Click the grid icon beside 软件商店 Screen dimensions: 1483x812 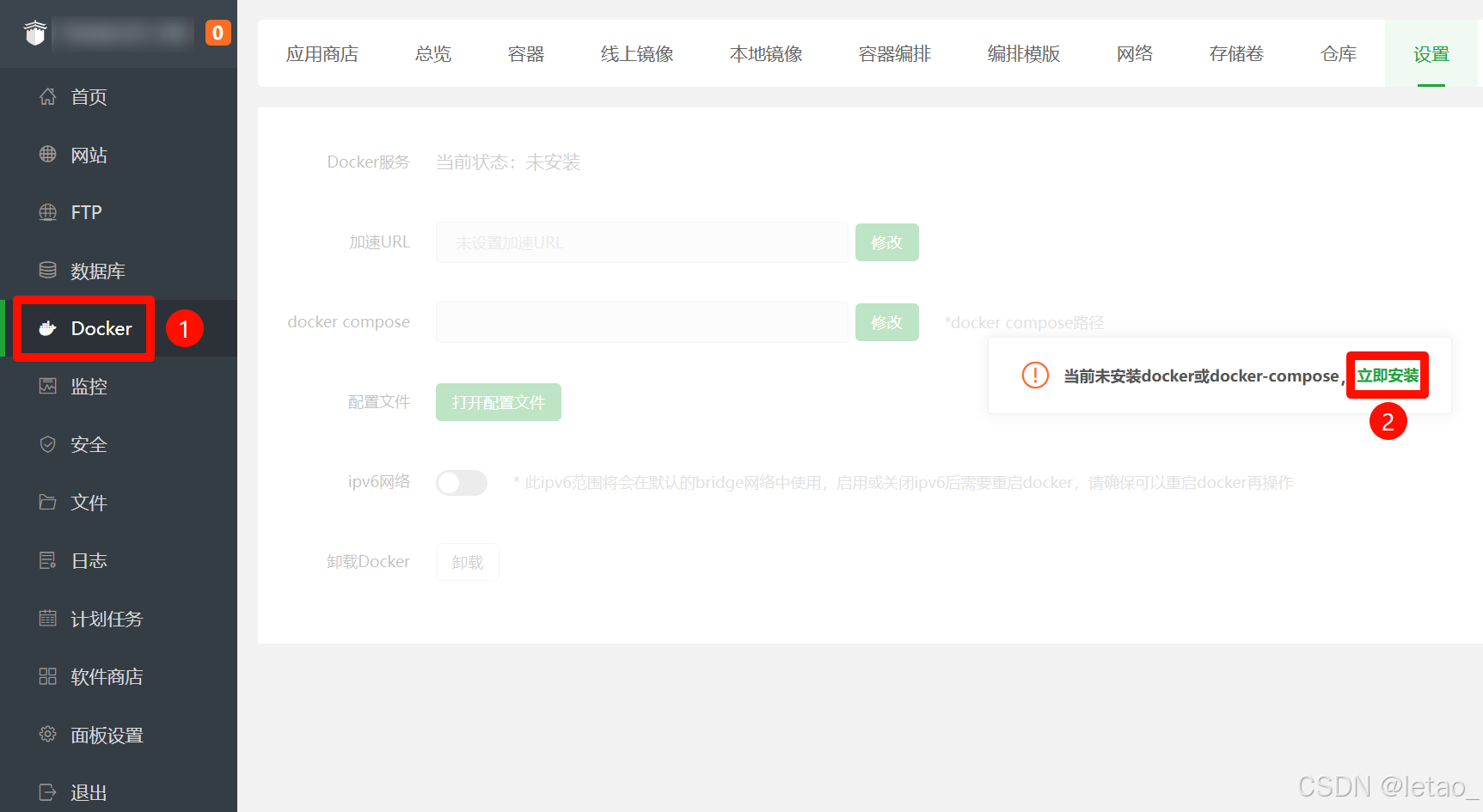click(x=48, y=676)
